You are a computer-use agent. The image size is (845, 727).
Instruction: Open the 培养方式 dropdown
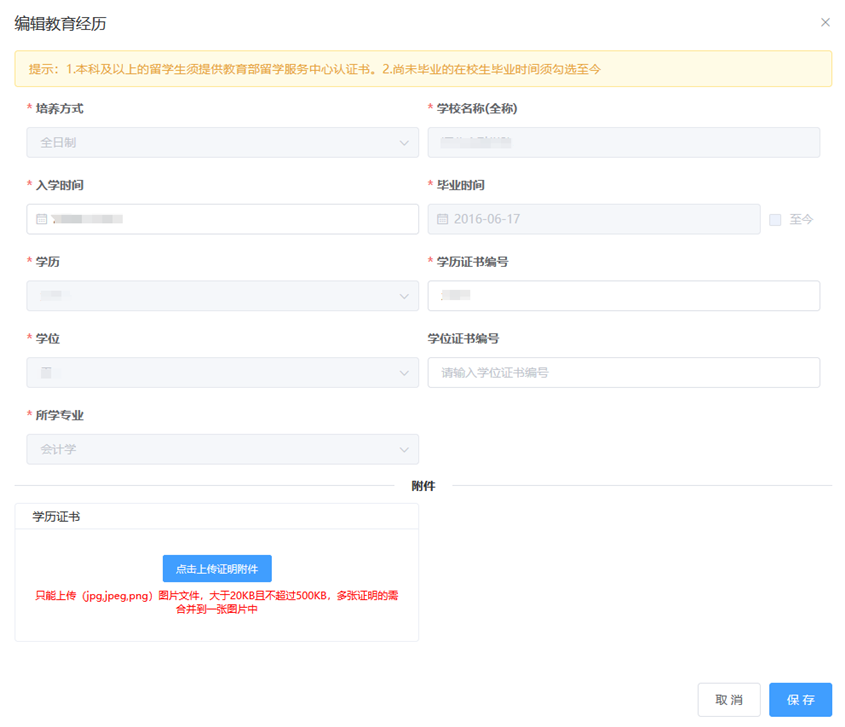point(222,143)
